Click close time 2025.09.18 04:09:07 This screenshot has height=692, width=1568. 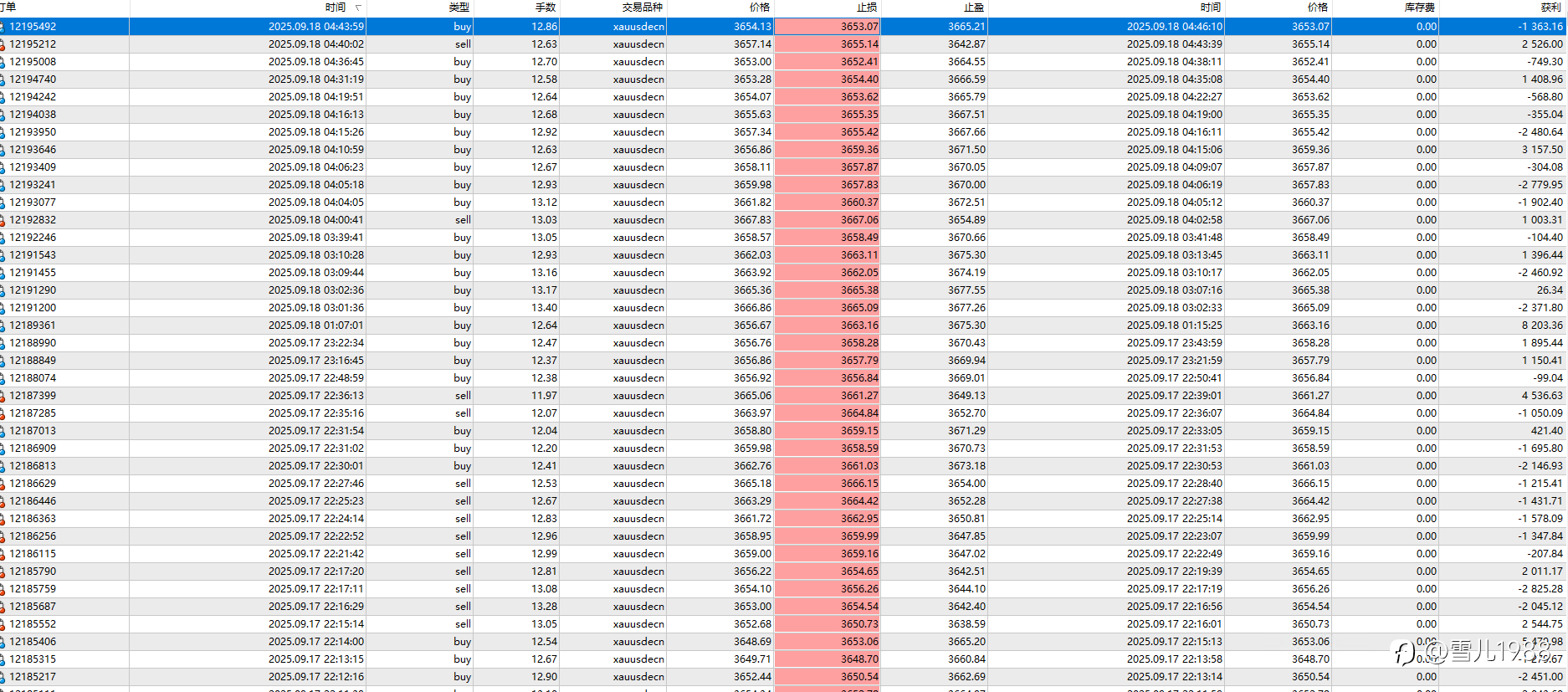click(1175, 167)
